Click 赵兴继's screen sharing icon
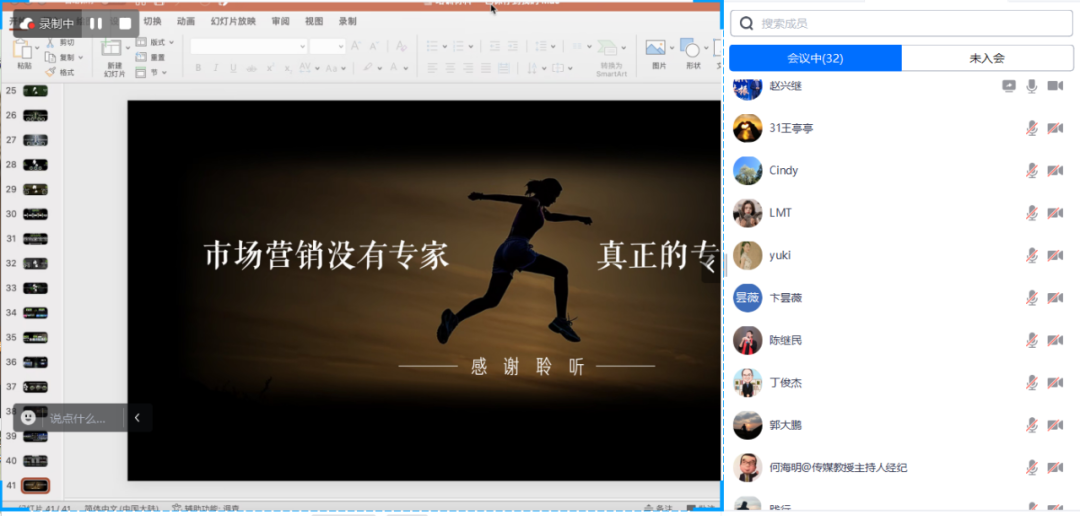This screenshot has height=516, width=1080. click(1009, 86)
